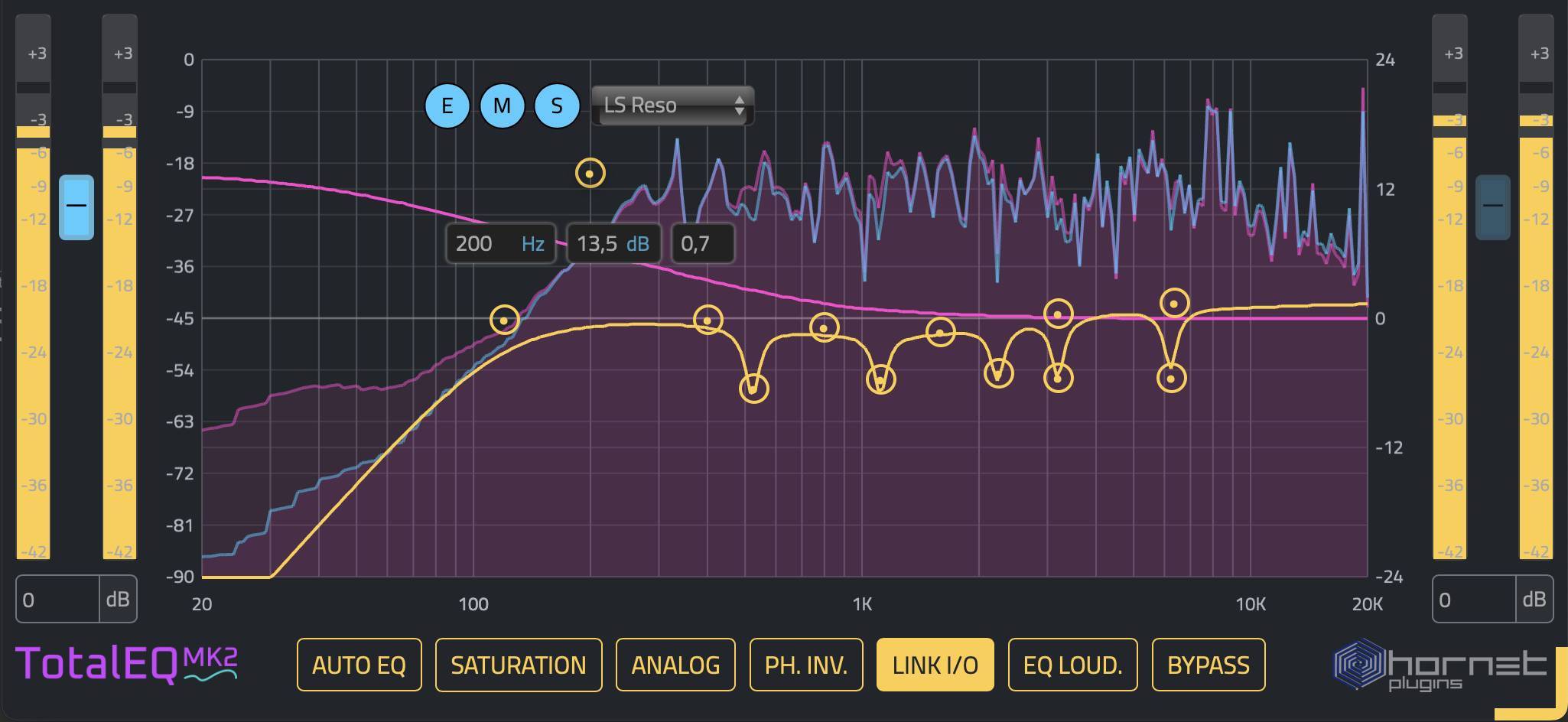Viewport: 1568px width, 722px height.
Task: Click the E band enable circle button
Action: 447,106
